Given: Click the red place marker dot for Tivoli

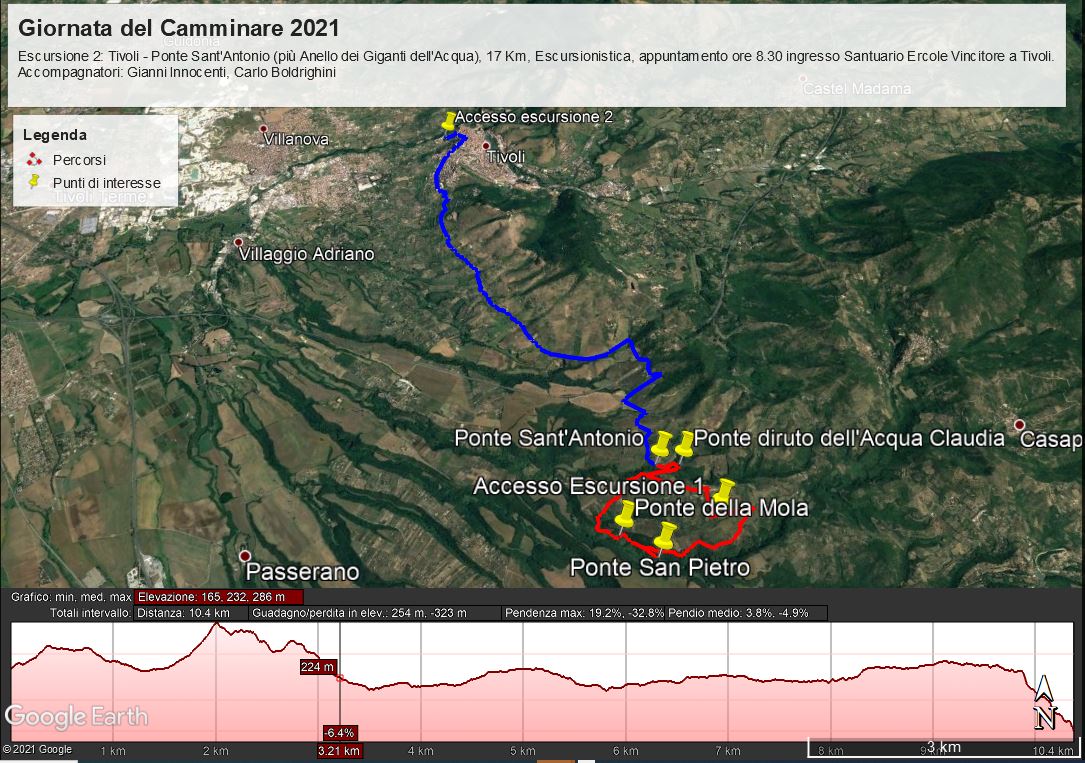Looking at the screenshot, I should tap(486, 146).
